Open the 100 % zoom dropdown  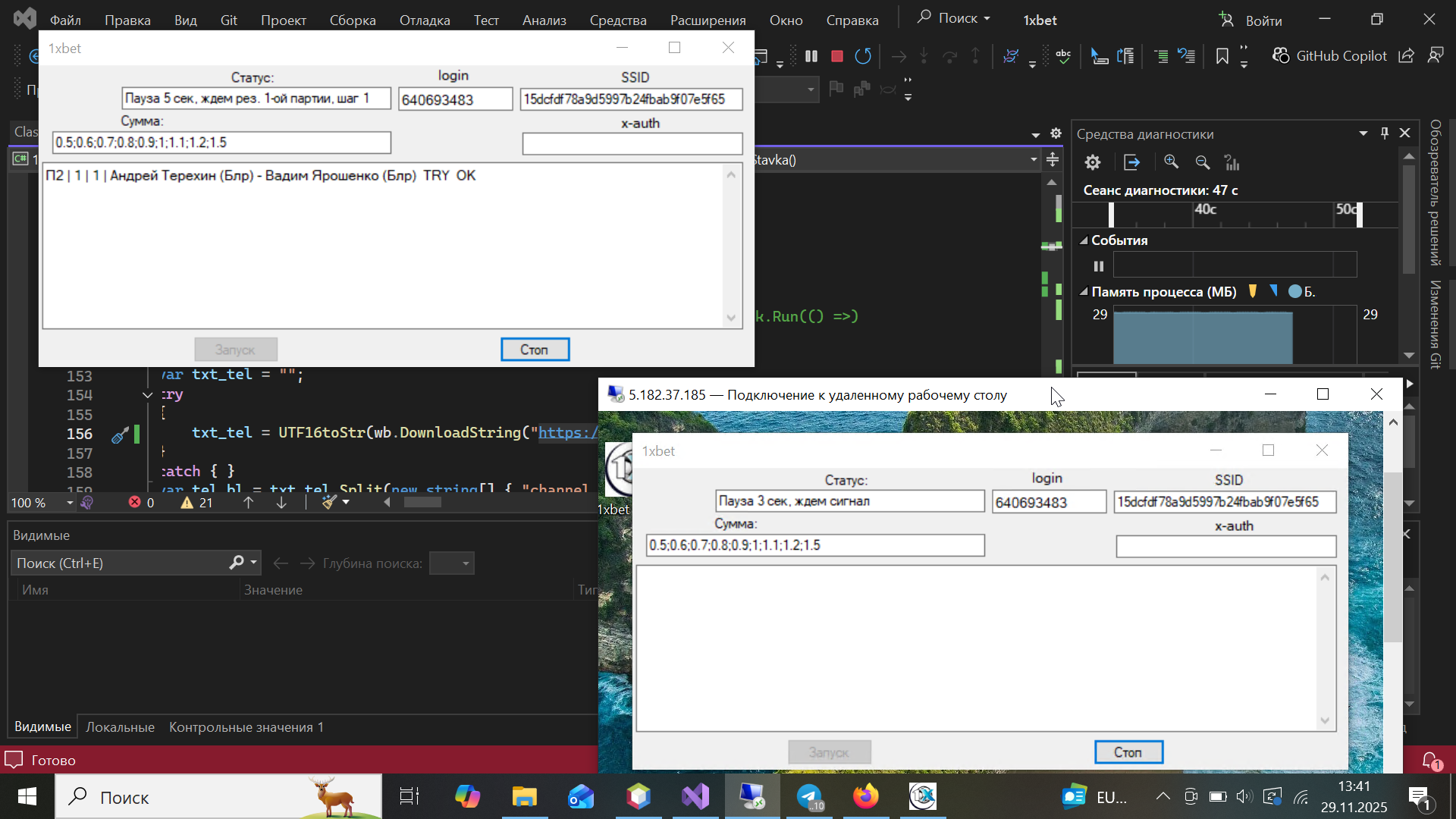[x=70, y=503]
